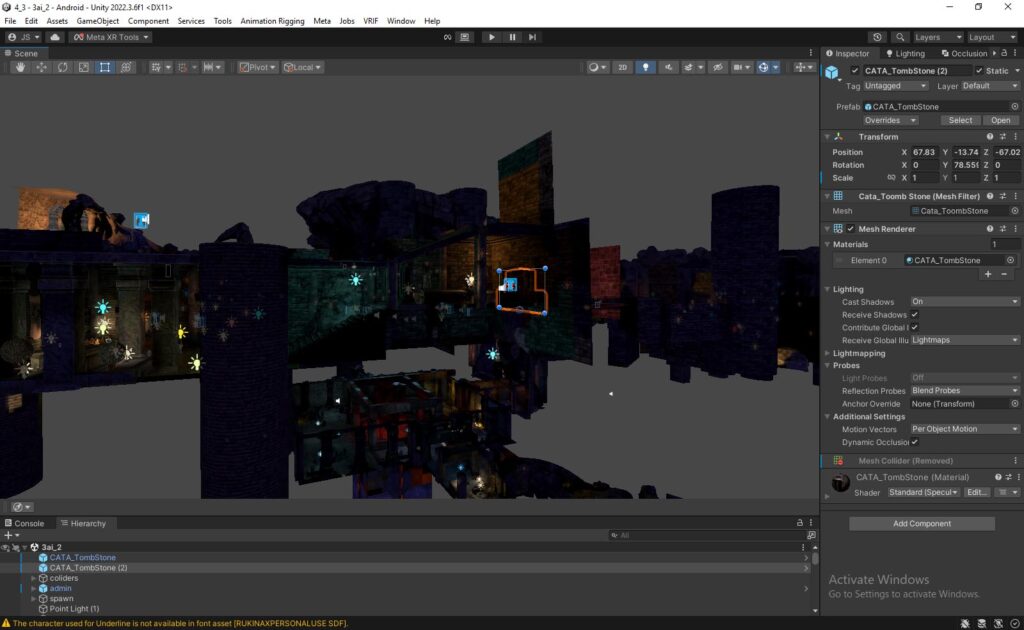Image resolution: width=1024 pixels, height=630 pixels.
Task: Open the Layers dropdown in top toolbar
Action: tap(938, 37)
